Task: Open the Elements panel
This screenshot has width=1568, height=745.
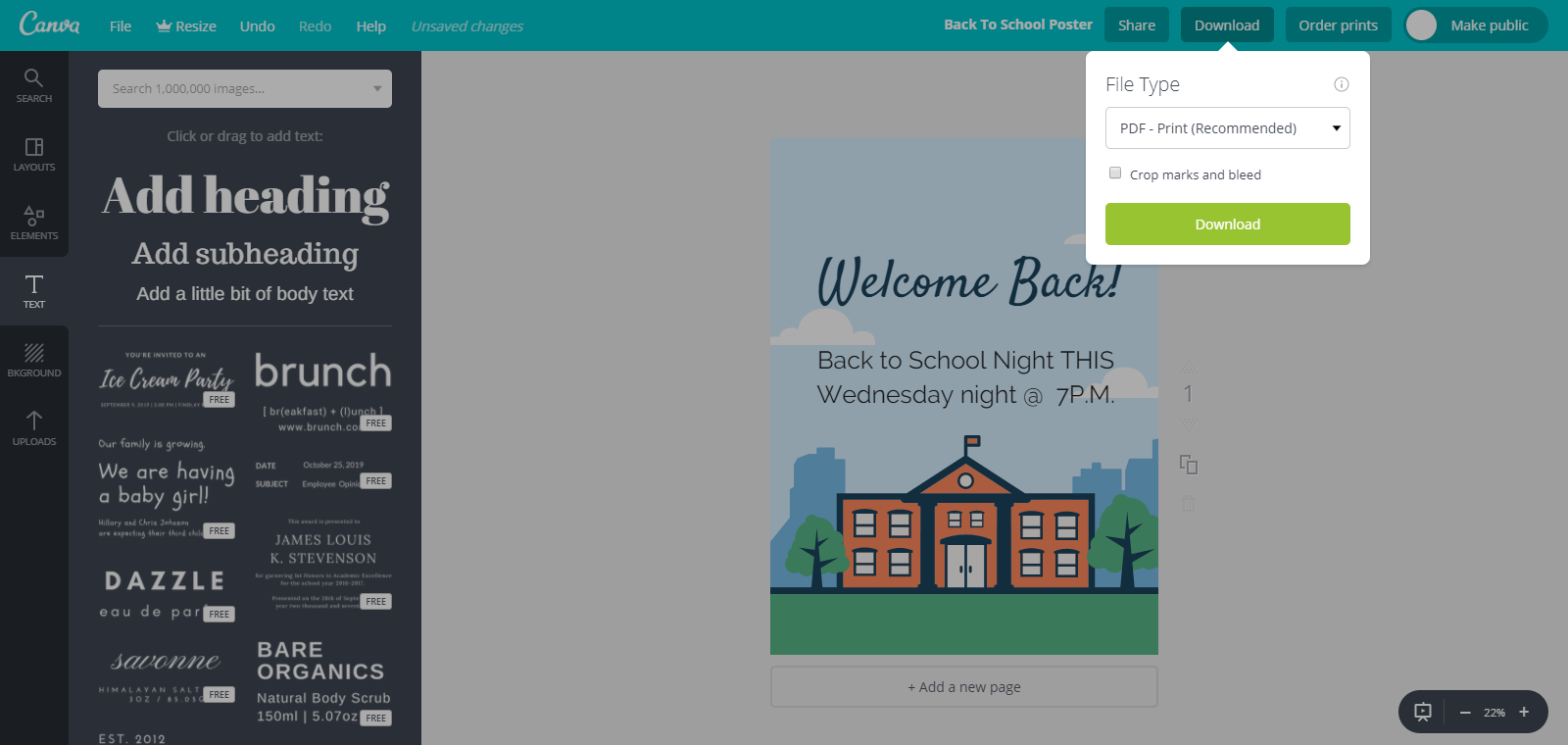Action: [x=34, y=223]
